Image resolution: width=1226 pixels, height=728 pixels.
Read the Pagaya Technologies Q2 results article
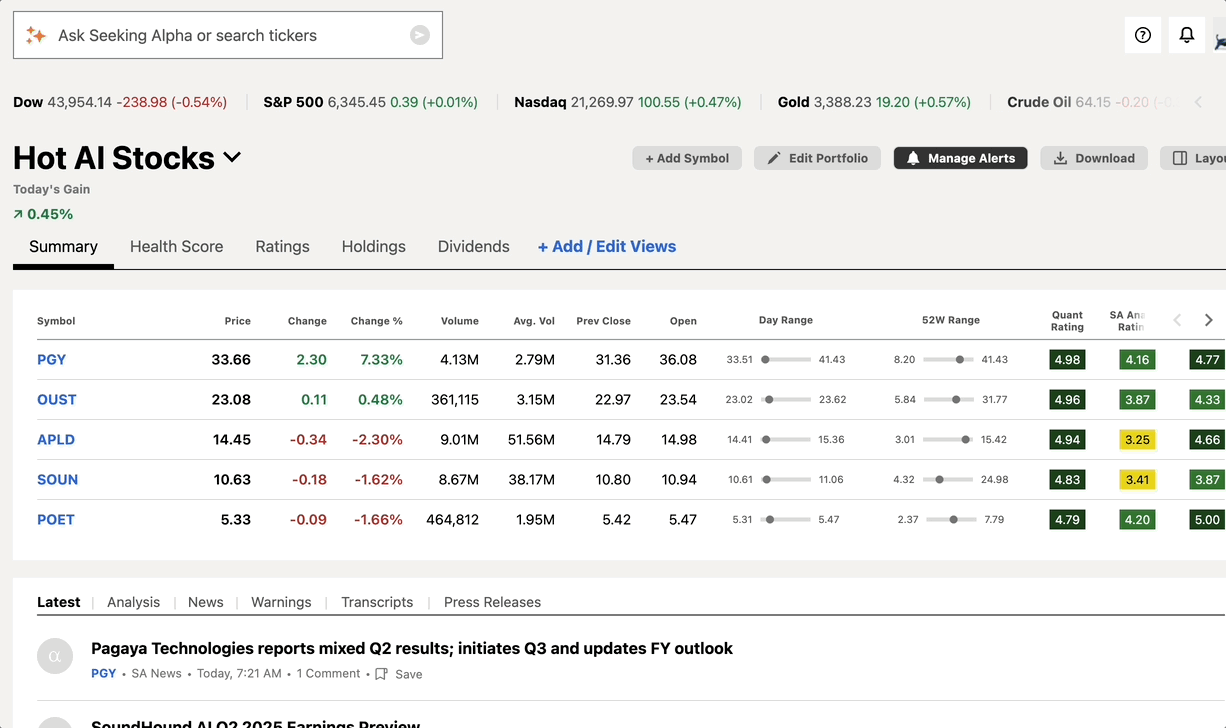[x=412, y=648]
